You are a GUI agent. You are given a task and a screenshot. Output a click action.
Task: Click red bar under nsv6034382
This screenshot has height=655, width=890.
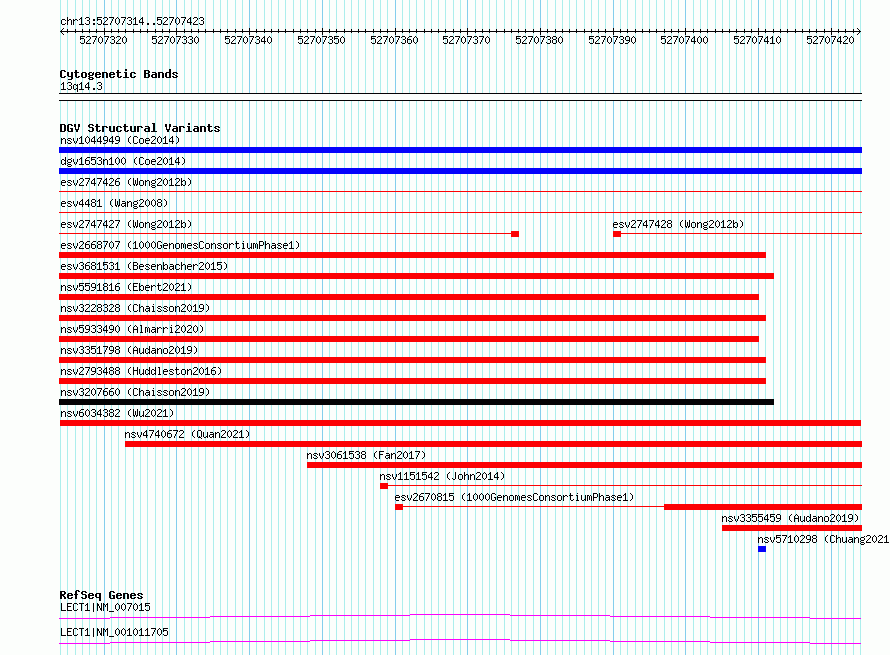pyautogui.click(x=460, y=423)
